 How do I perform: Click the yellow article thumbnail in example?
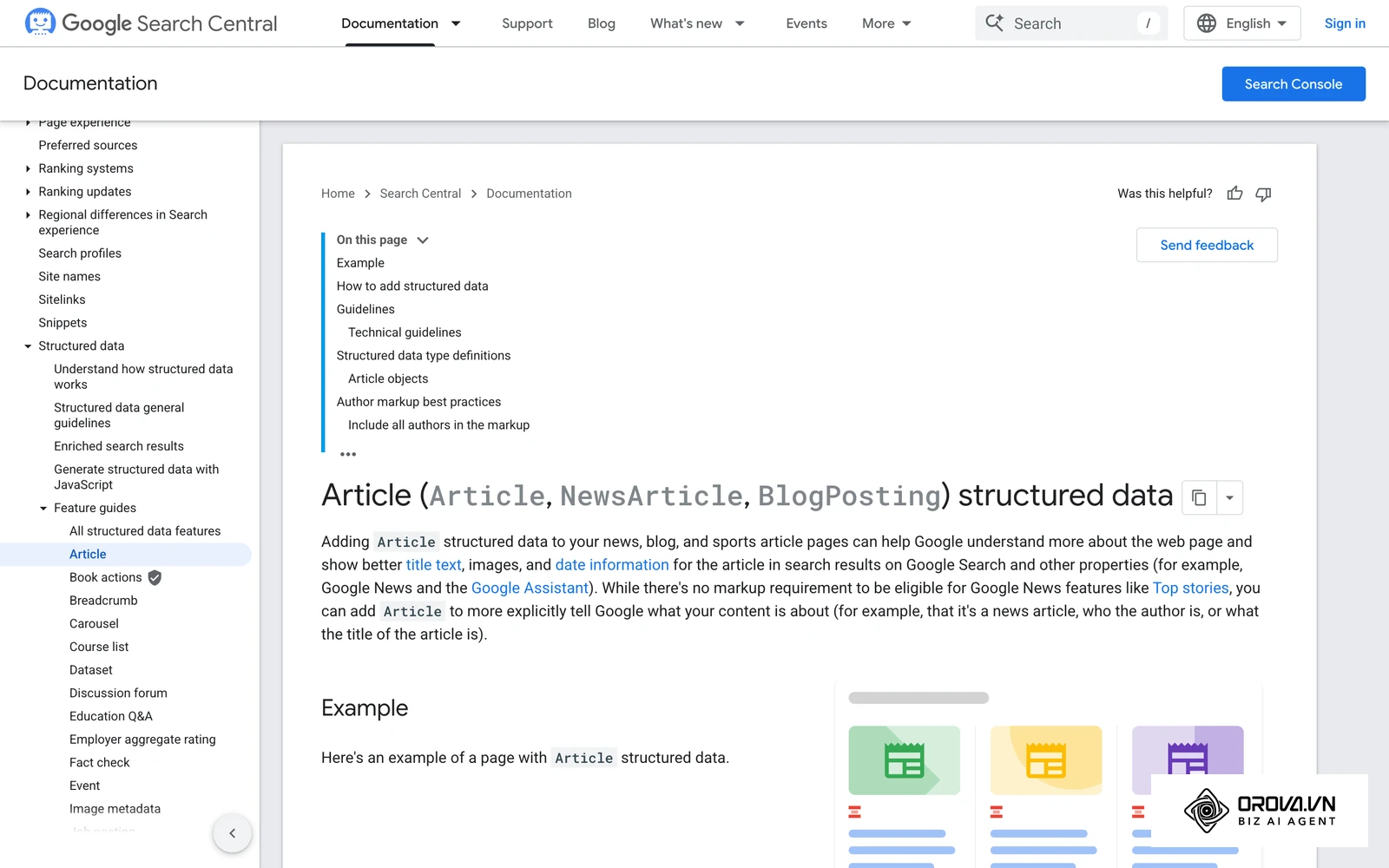1046,760
